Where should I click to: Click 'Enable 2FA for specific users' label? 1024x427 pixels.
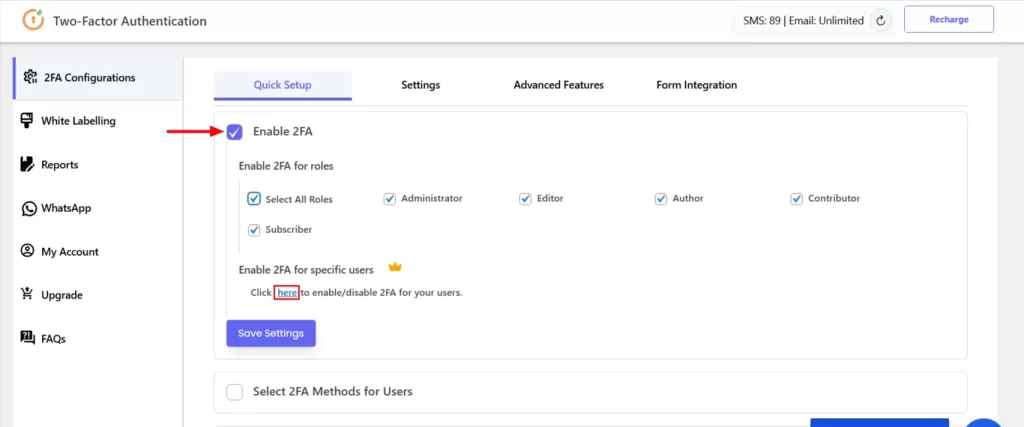click(x=306, y=269)
